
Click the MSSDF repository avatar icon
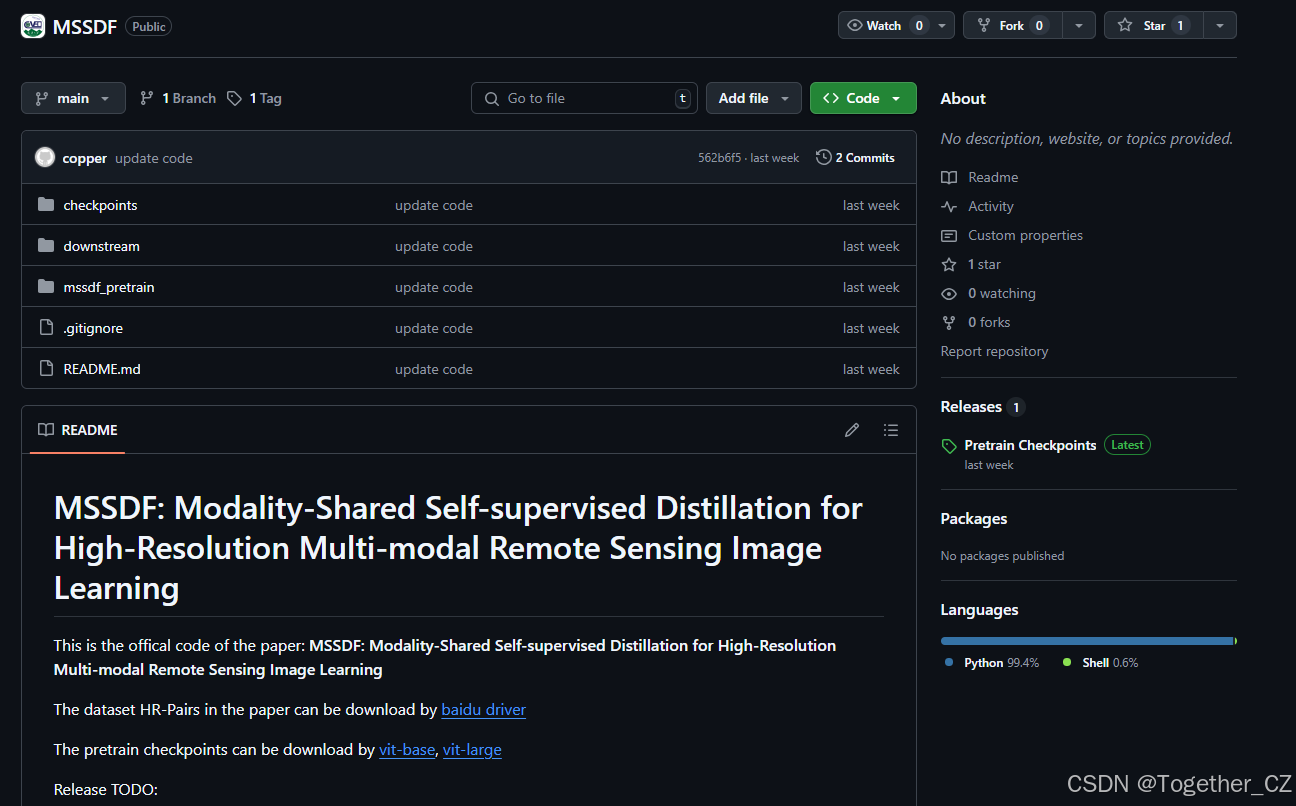33,26
